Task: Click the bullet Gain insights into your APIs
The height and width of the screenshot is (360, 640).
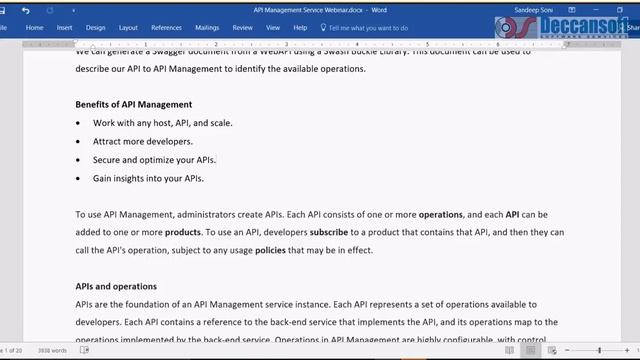Action: tap(148, 178)
